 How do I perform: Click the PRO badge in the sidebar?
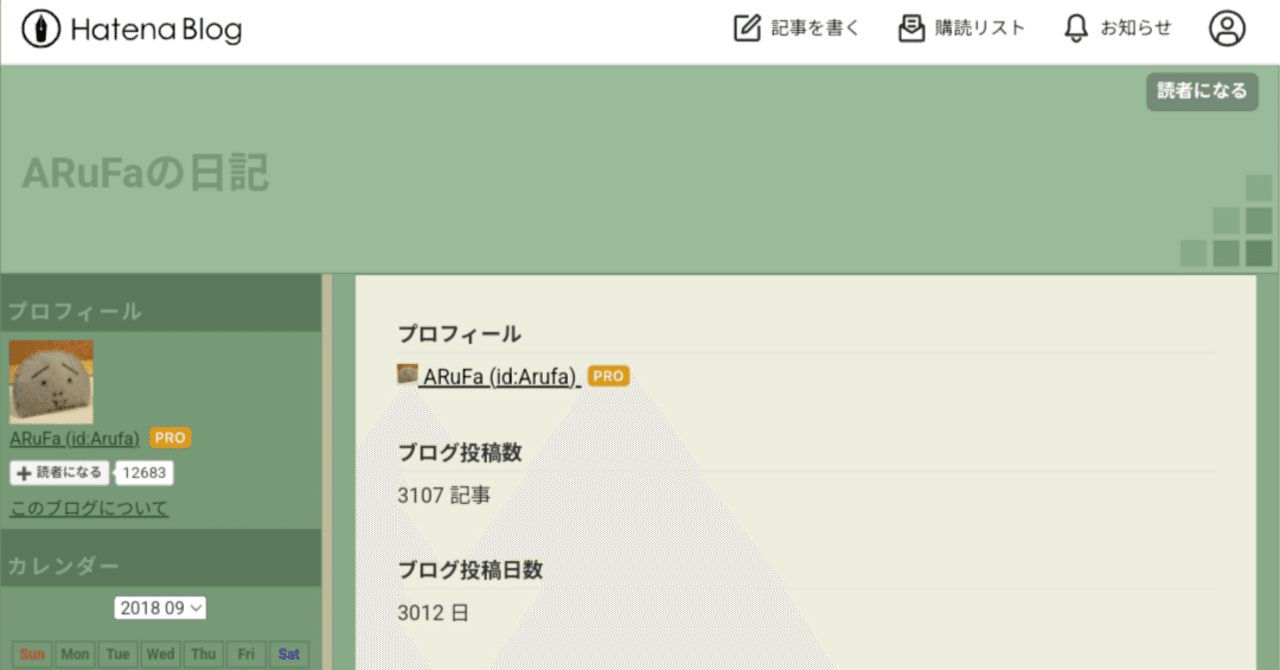pos(169,437)
